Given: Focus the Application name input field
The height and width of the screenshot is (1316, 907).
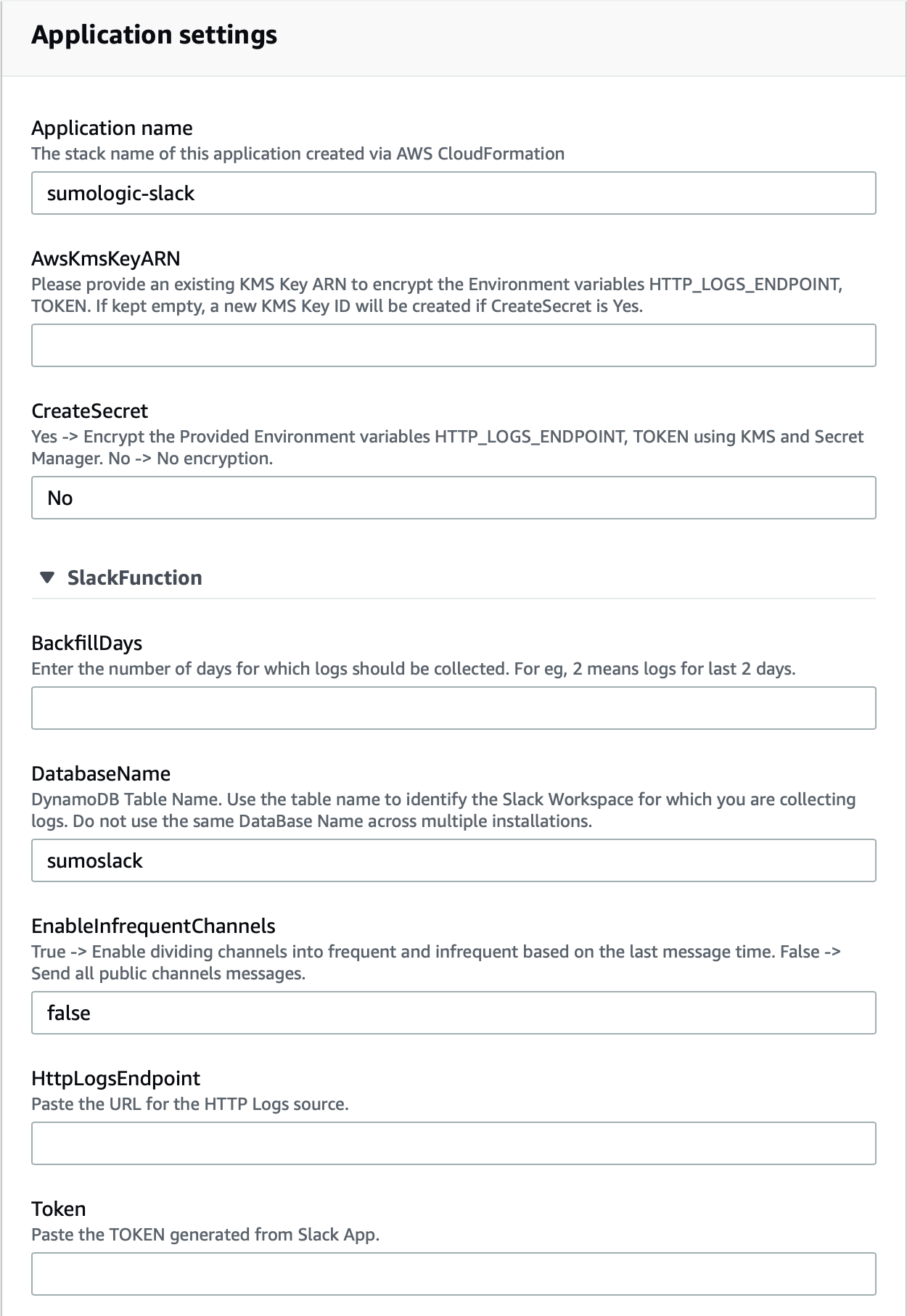Looking at the screenshot, I should click(453, 193).
